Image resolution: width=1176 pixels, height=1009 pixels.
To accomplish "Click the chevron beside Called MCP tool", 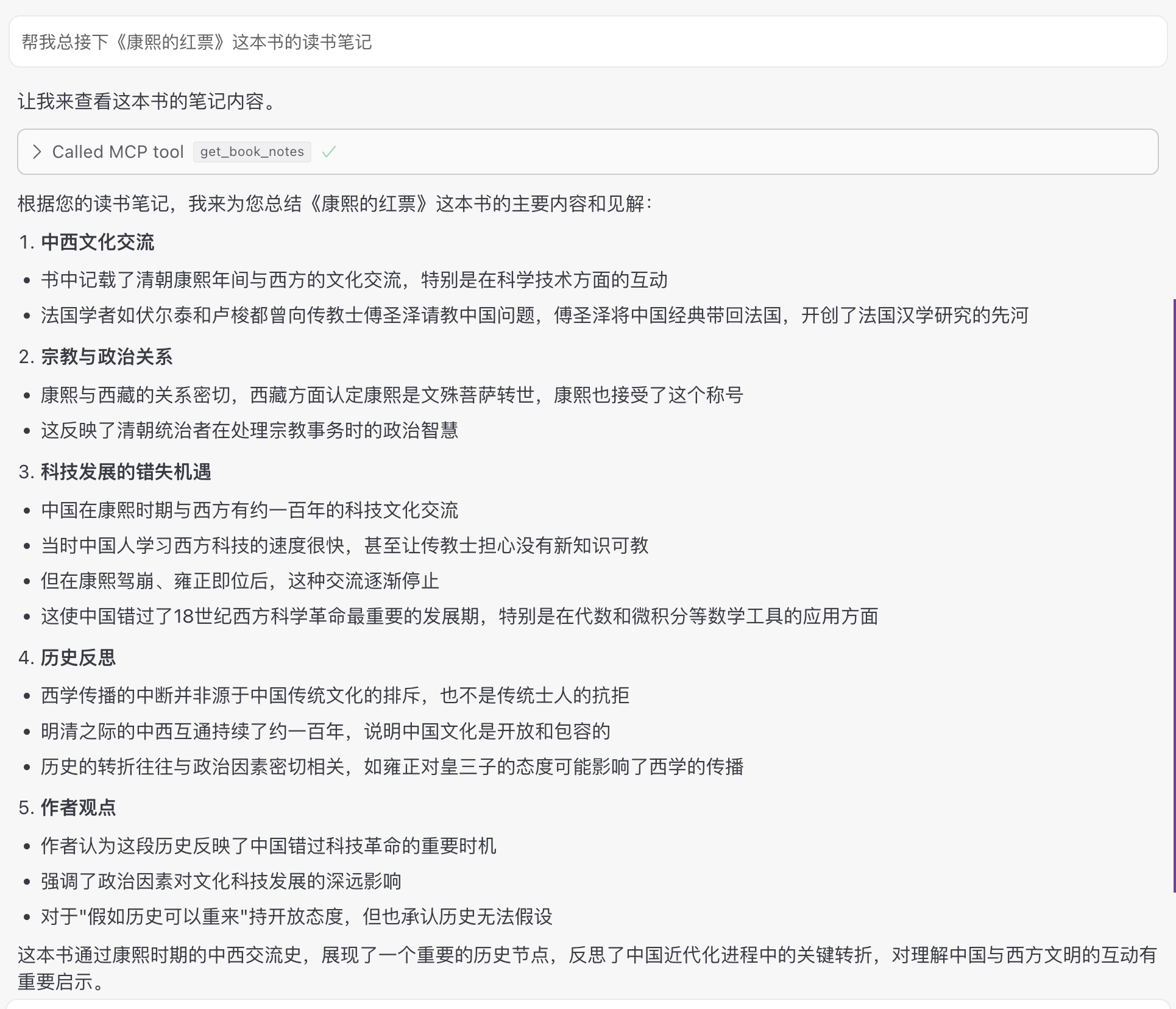I will click(x=37, y=152).
